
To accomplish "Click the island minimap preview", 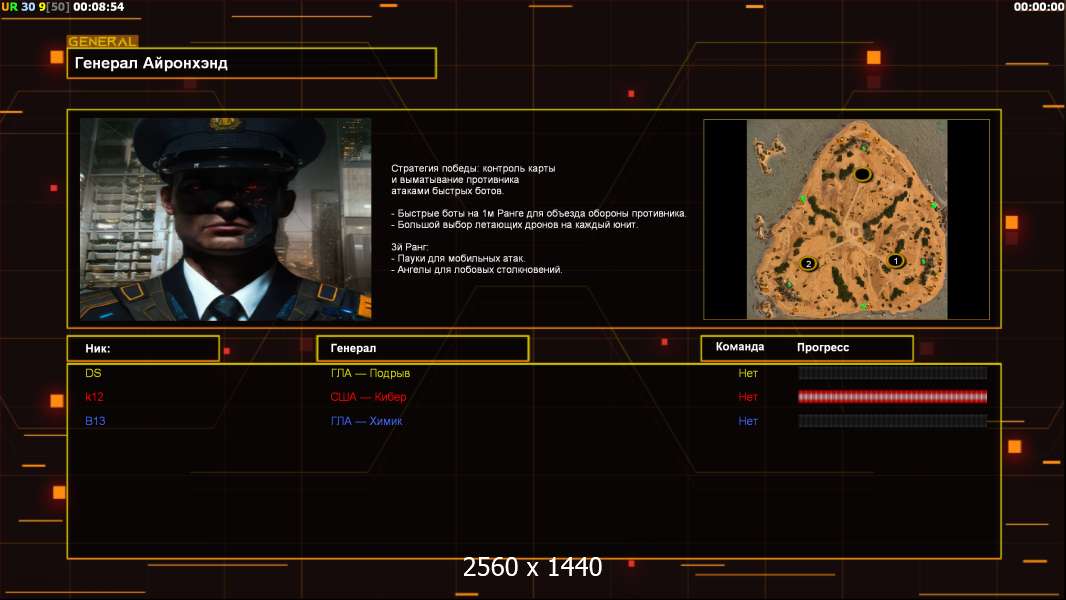I will [846, 219].
